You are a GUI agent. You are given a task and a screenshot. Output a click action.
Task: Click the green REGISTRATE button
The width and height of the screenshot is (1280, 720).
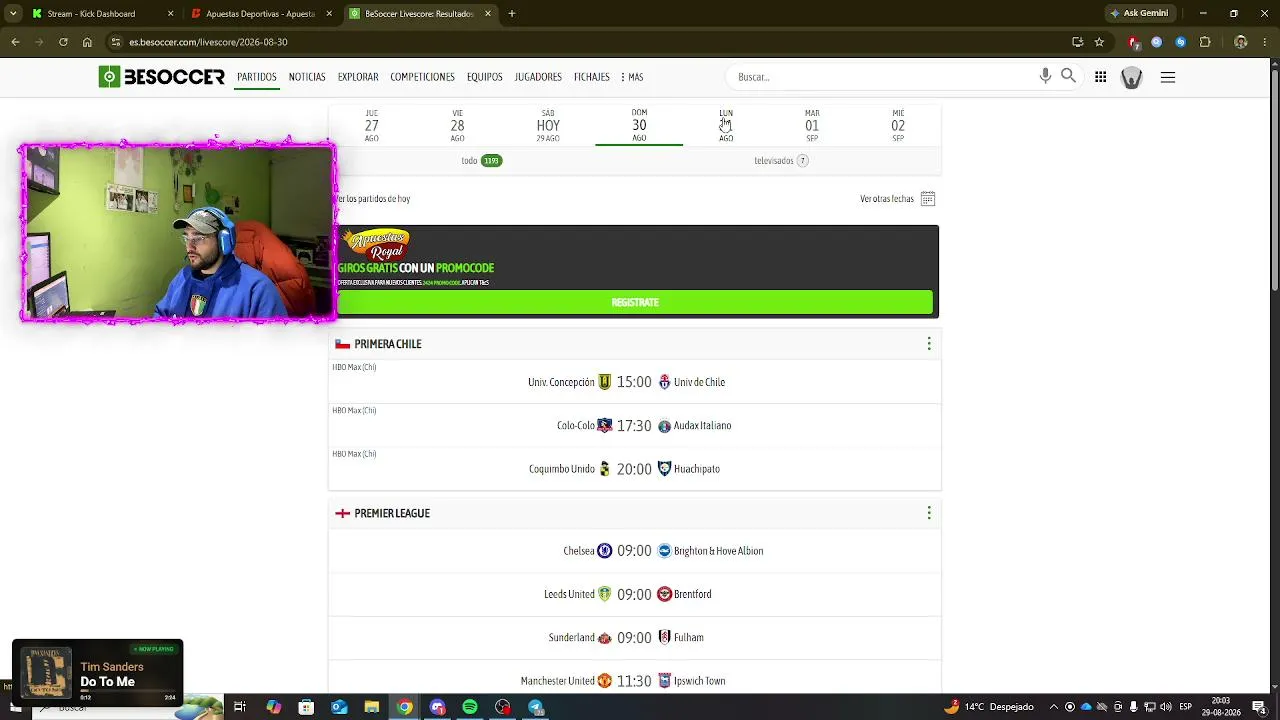click(x=635, y=302)
